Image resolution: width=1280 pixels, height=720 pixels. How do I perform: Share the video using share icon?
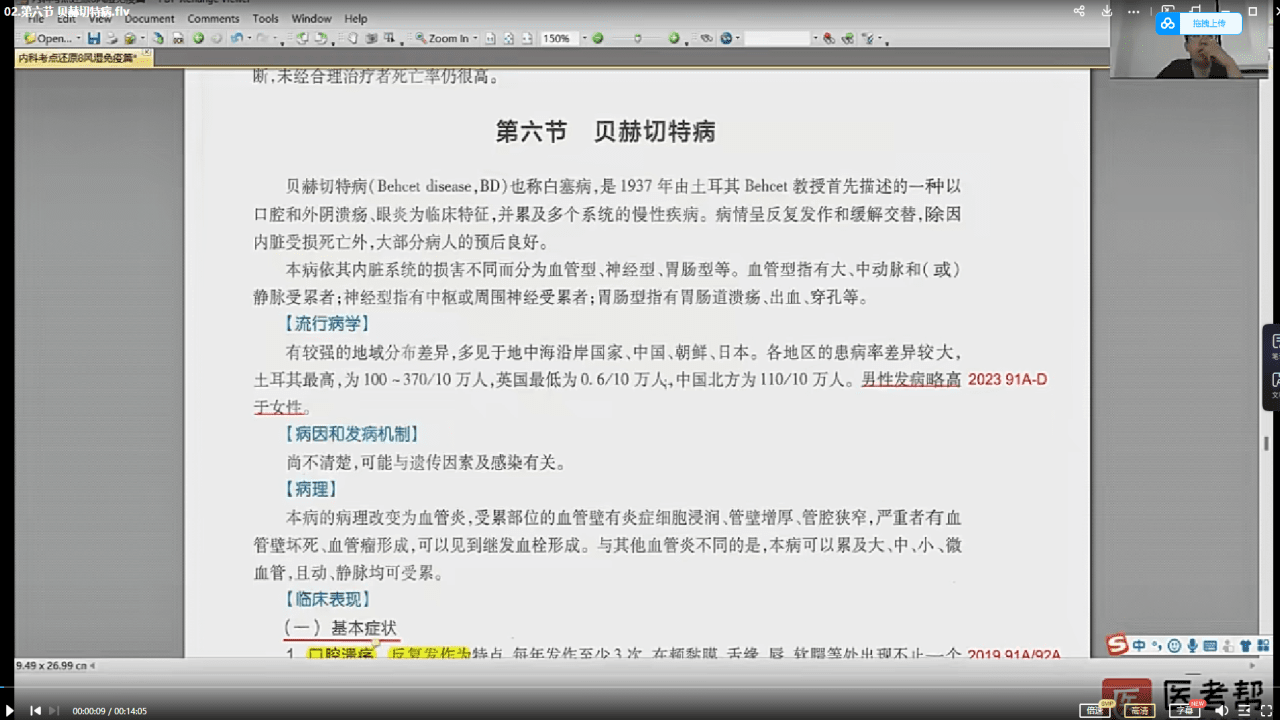(x=1079, y=11)
